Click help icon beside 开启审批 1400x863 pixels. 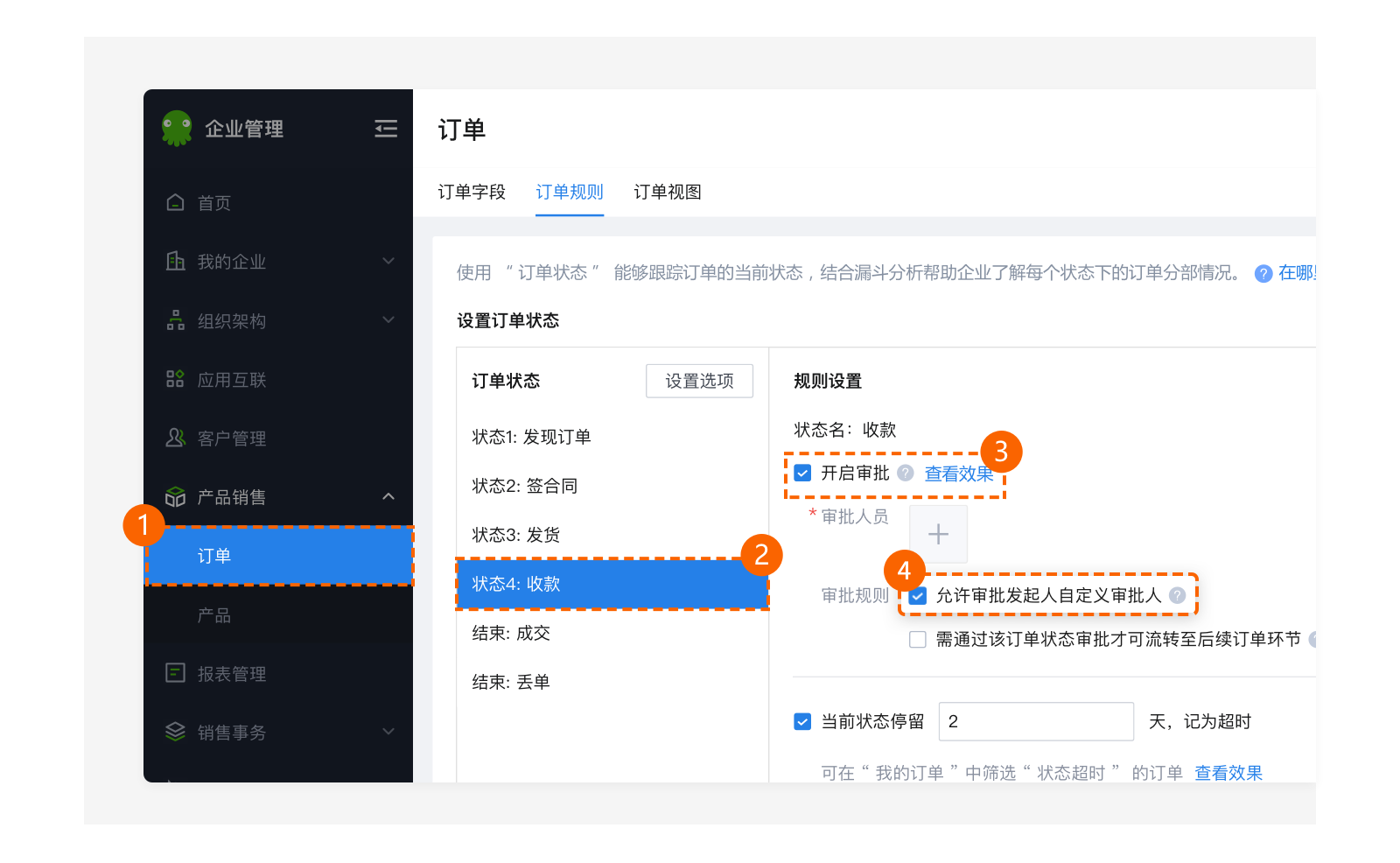point(906,473)
